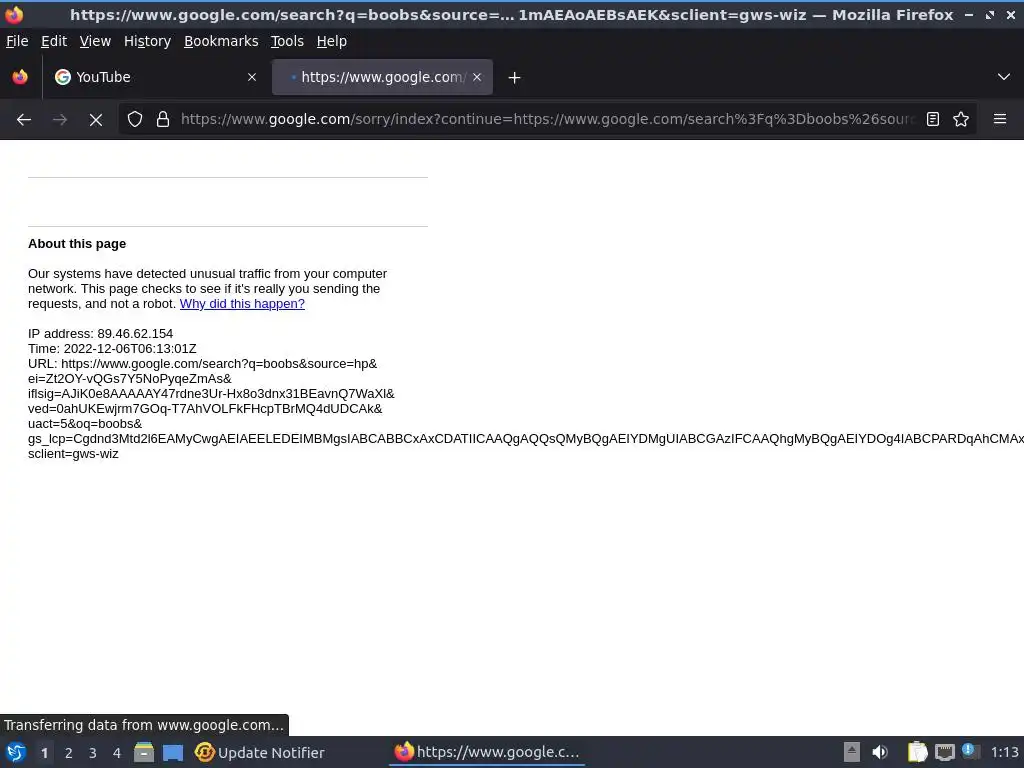Click the 'About this page' heading
1024x768 pixels.
pos(77,244)
